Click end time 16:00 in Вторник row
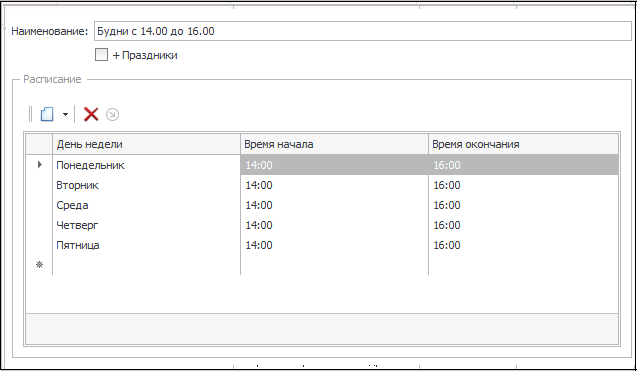637x371 pixels. (x=524, y=185)
